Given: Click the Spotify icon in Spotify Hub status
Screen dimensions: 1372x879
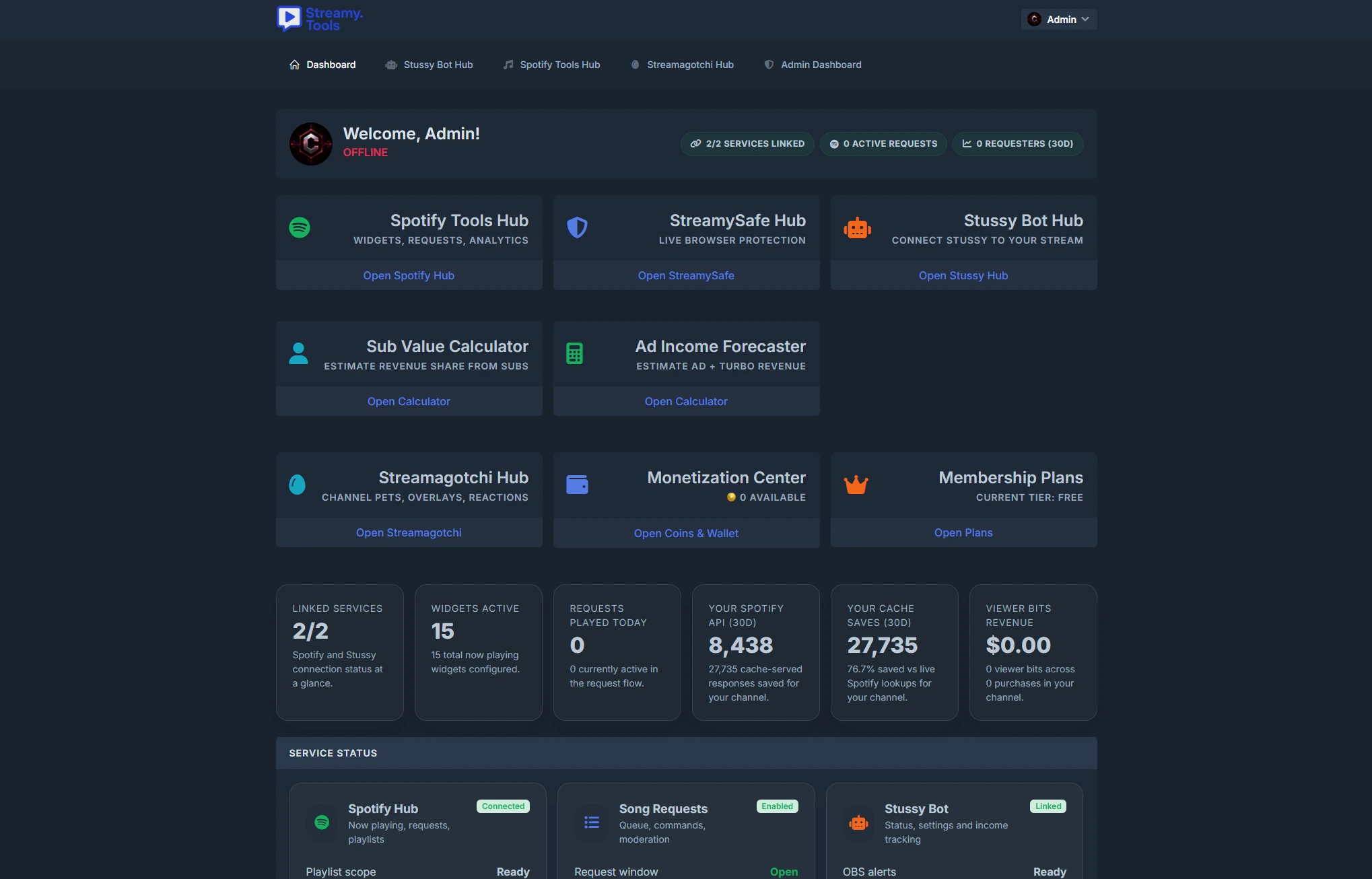Looking at the screenshot, I should tap(322, 822).
